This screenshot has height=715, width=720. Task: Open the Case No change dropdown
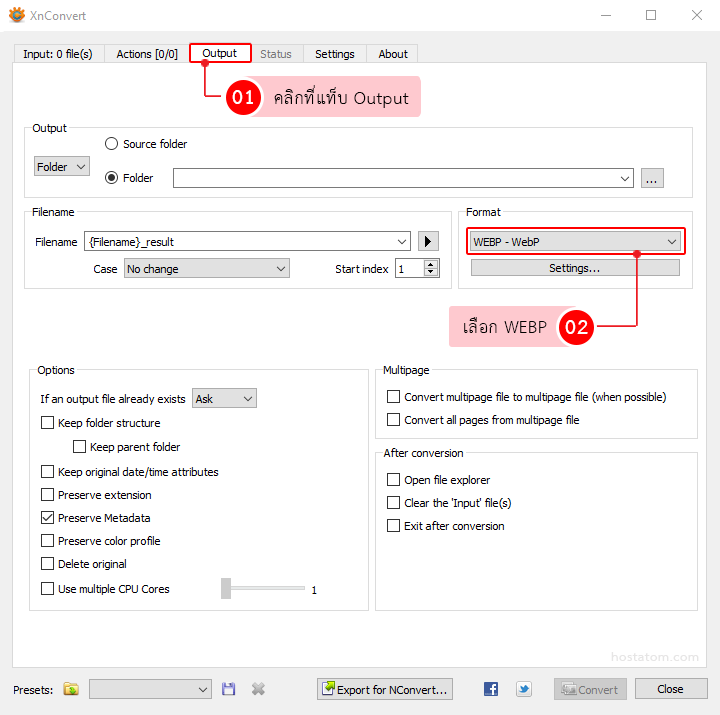(206, 269)
